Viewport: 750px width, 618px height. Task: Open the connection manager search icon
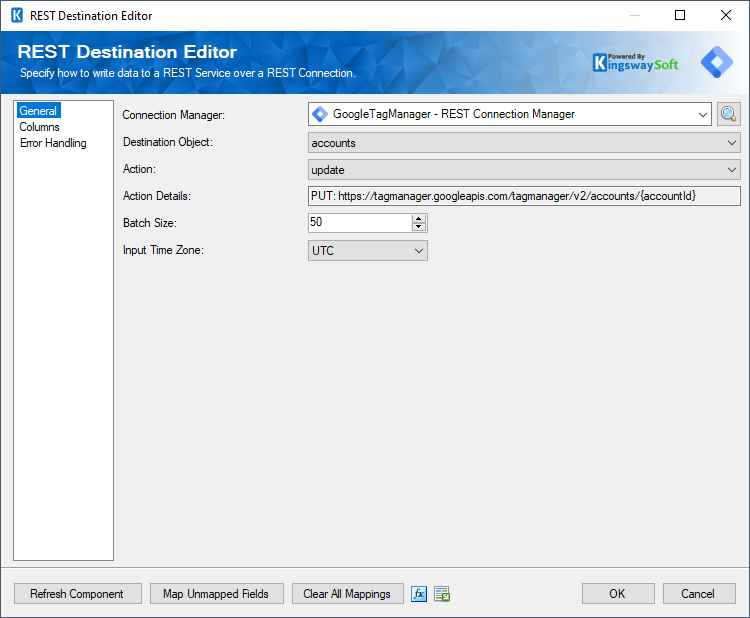(x=728, y=114)
